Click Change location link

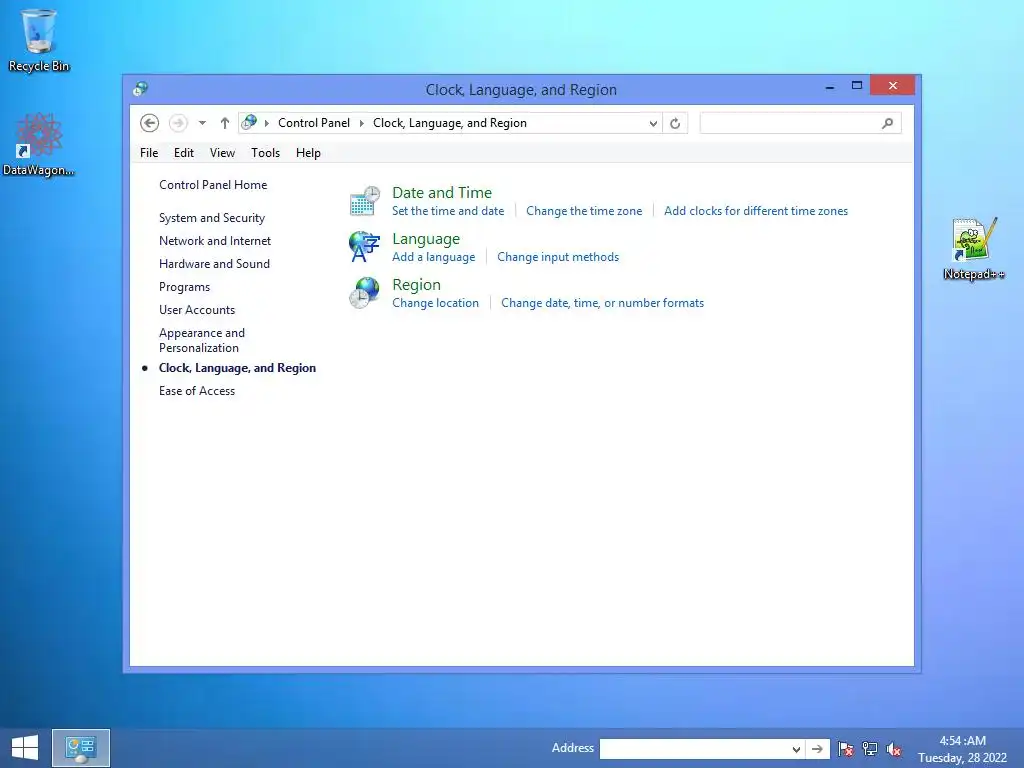click(x=436, y=303)
